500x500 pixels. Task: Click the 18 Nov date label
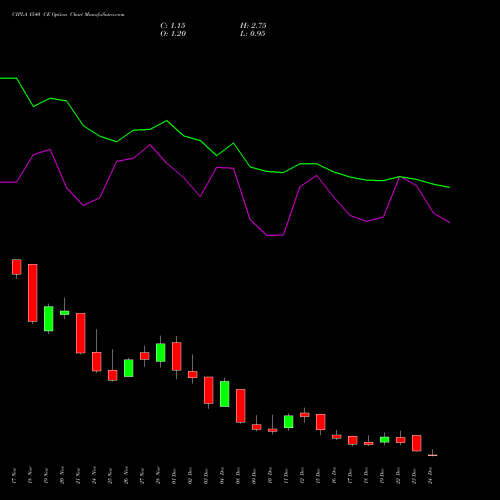pyautogui.click(x=30, y=476)
